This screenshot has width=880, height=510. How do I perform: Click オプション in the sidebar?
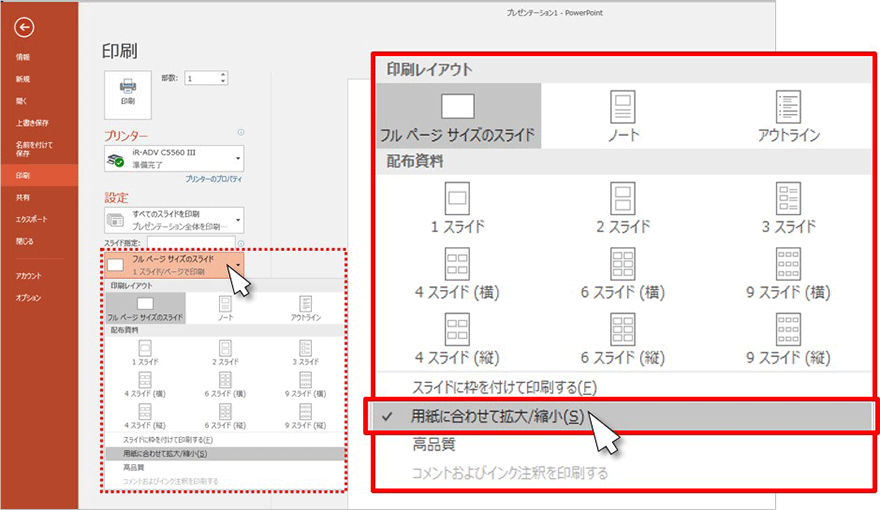(x=28, y=298)
